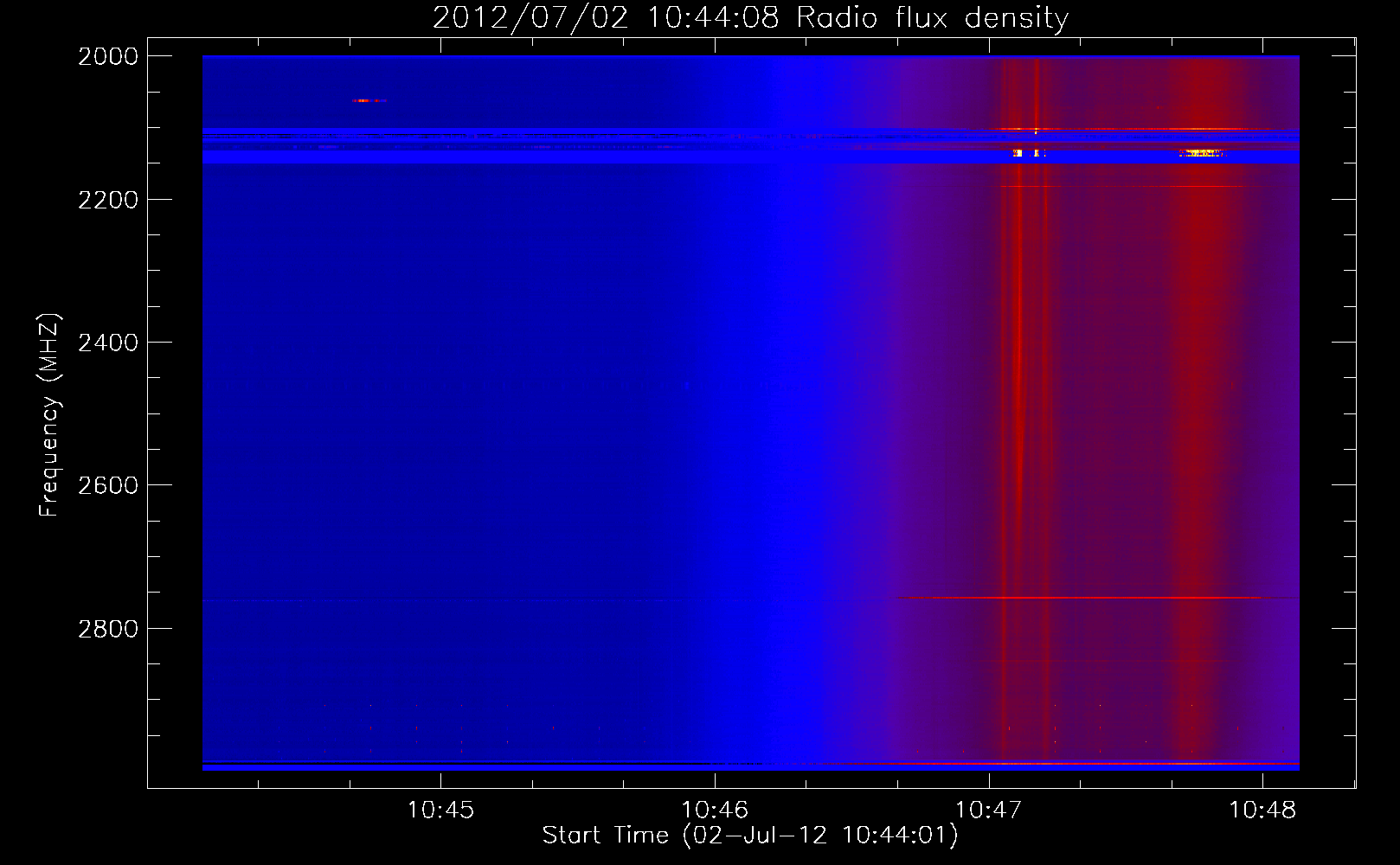This screenshot has width=1400, height=865.
Task: Click the "Frequency (MHZ)" axis label
Action: (49, 415)
